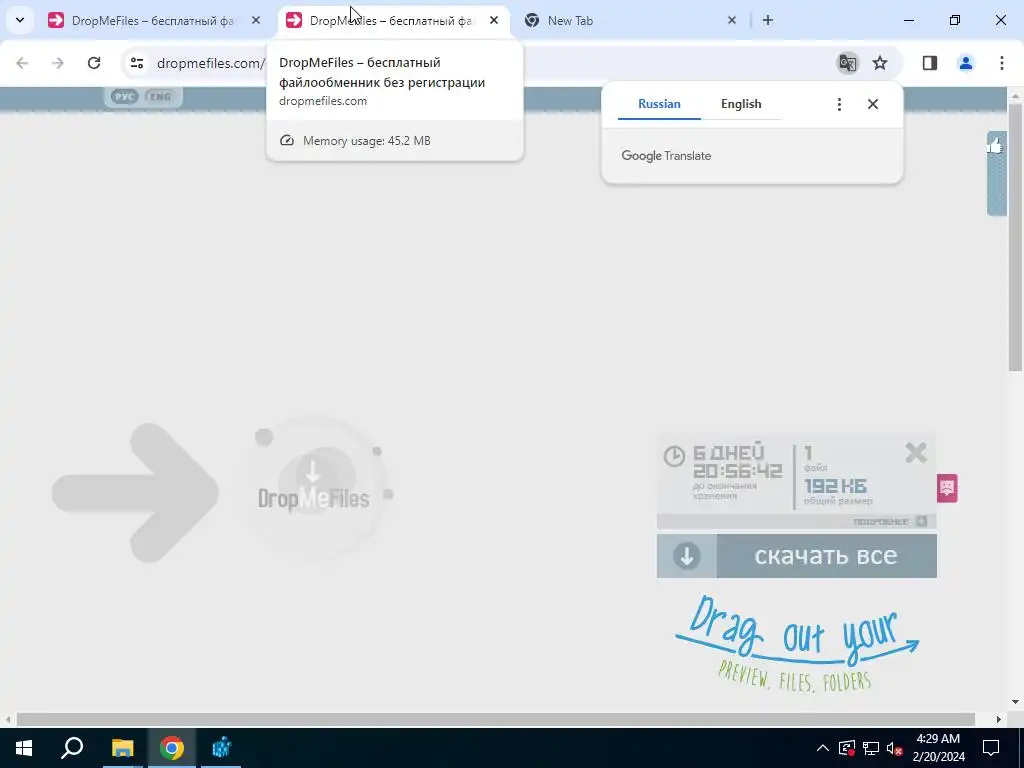The height and width of the screenshot is (768, 1024).
Task: Show hidden system tray icons
Action: click(822, 748)
